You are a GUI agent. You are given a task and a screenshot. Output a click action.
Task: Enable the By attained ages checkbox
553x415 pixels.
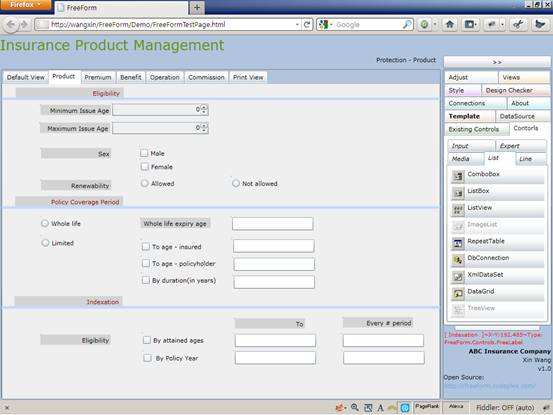[146, 340]
